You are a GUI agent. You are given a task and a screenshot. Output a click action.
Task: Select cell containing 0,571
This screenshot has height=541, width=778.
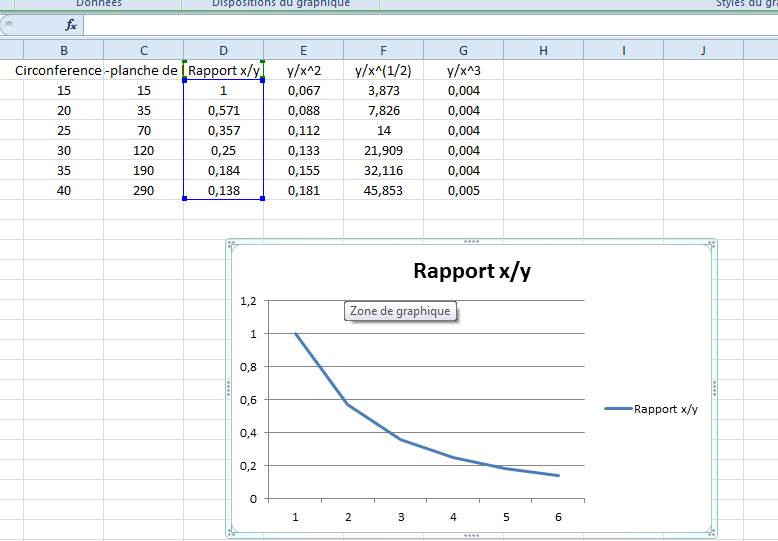coord(223,110)
